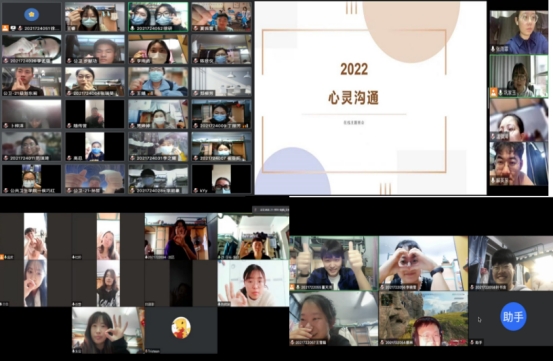Select participant with mountain landscape virtual background
Screen dimensions: 553x362
click(423, 319)
